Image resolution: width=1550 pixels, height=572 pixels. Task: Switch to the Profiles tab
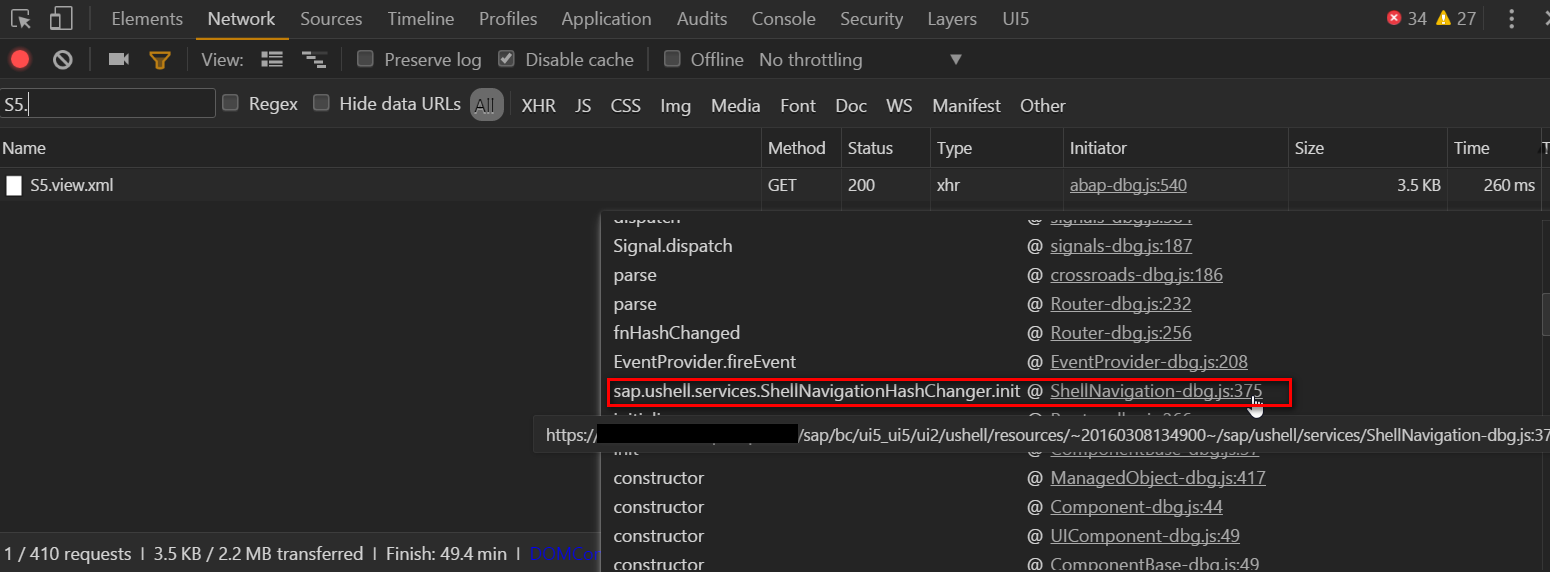(508, 19)
